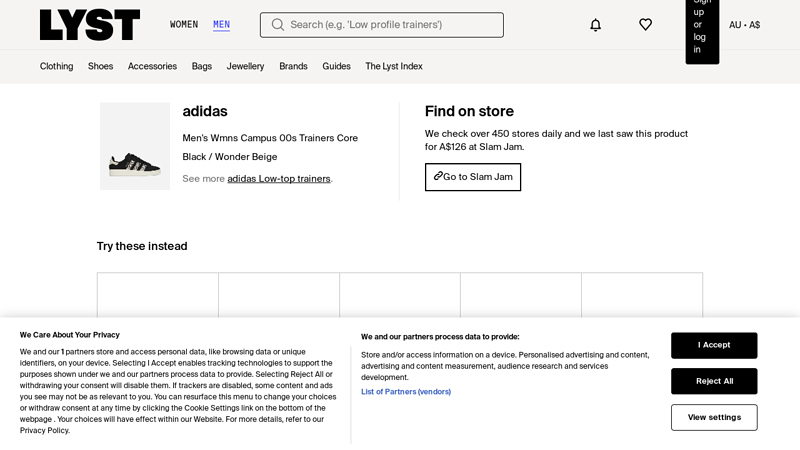Viewport: 800px width, 450px height.
Task: Open the Accessories menu
Action: pos(152,66)
